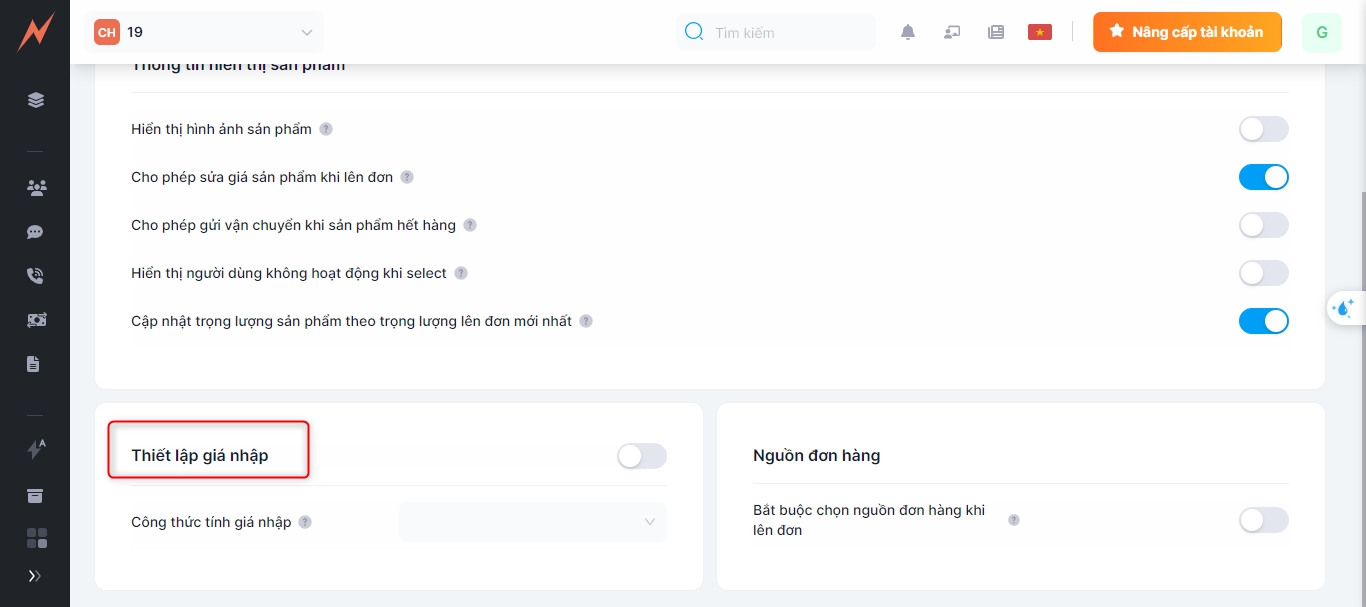Click the phone call icon in sidebar
This screenshot has height=607, width=1366.
[x=35, y=276]
